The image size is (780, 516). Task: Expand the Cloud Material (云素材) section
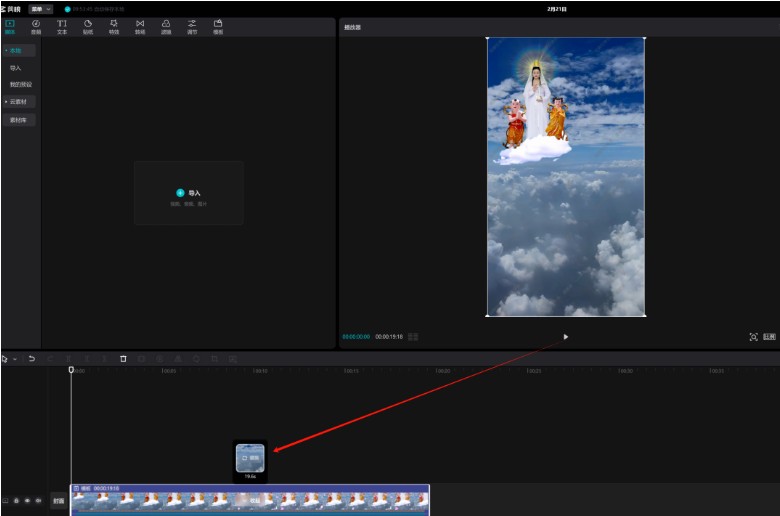pyautogui.click(x=17, y=101)
